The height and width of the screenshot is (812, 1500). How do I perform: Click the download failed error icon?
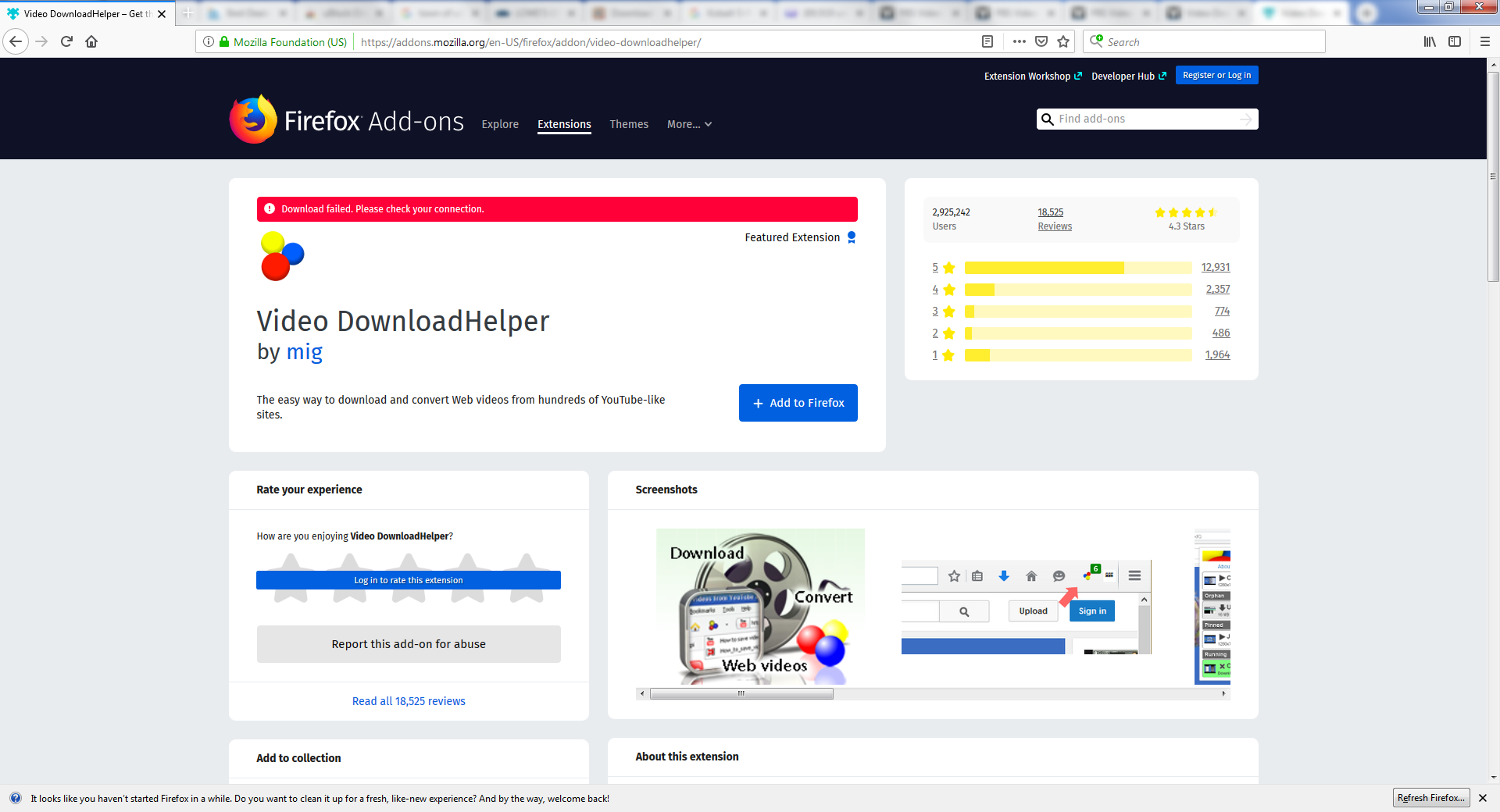pos(270,208)
